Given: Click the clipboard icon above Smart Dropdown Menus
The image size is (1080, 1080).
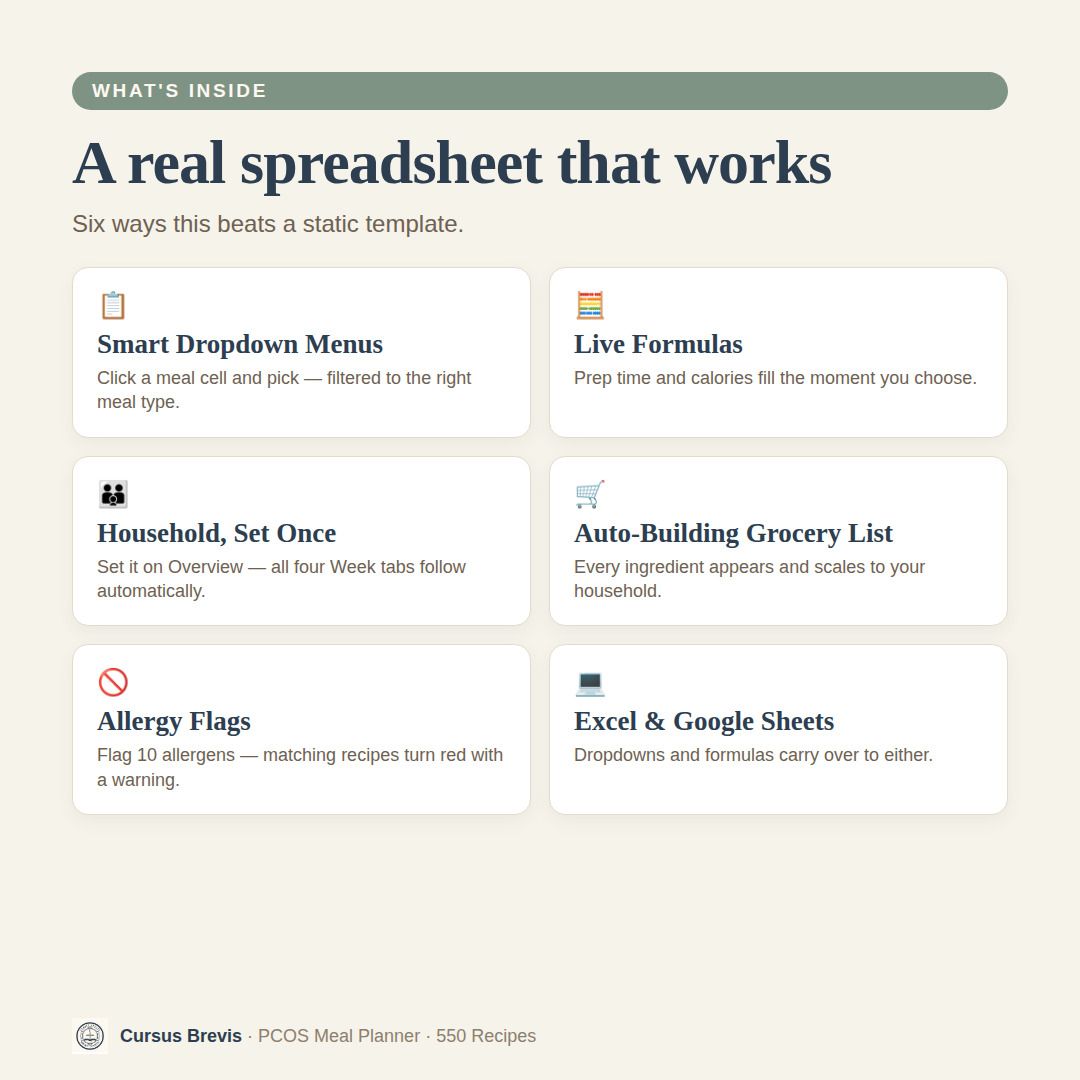Looking at the screenshot, I should (x=113, y=305).
